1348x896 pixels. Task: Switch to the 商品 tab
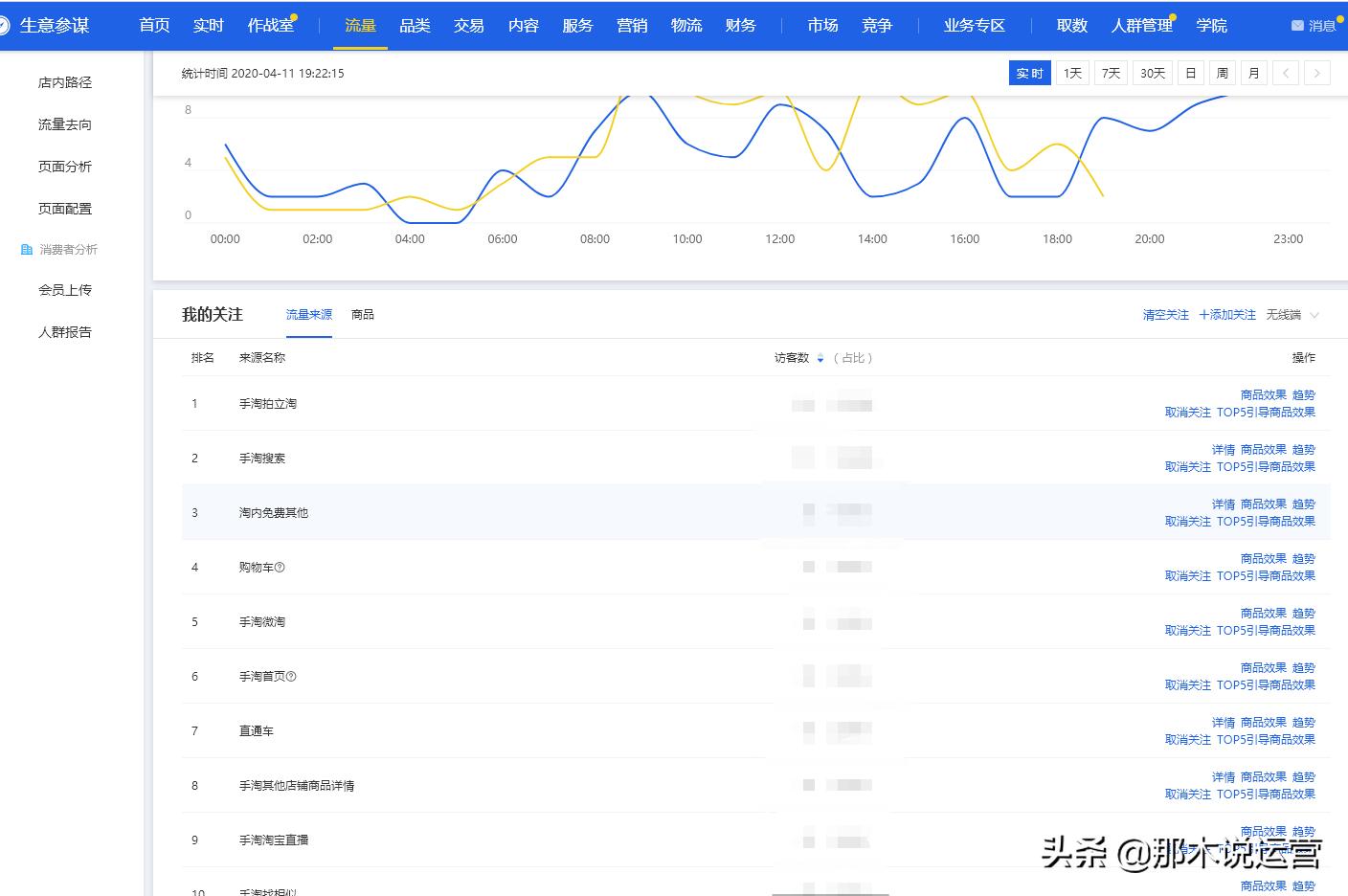tap(362, 314)
